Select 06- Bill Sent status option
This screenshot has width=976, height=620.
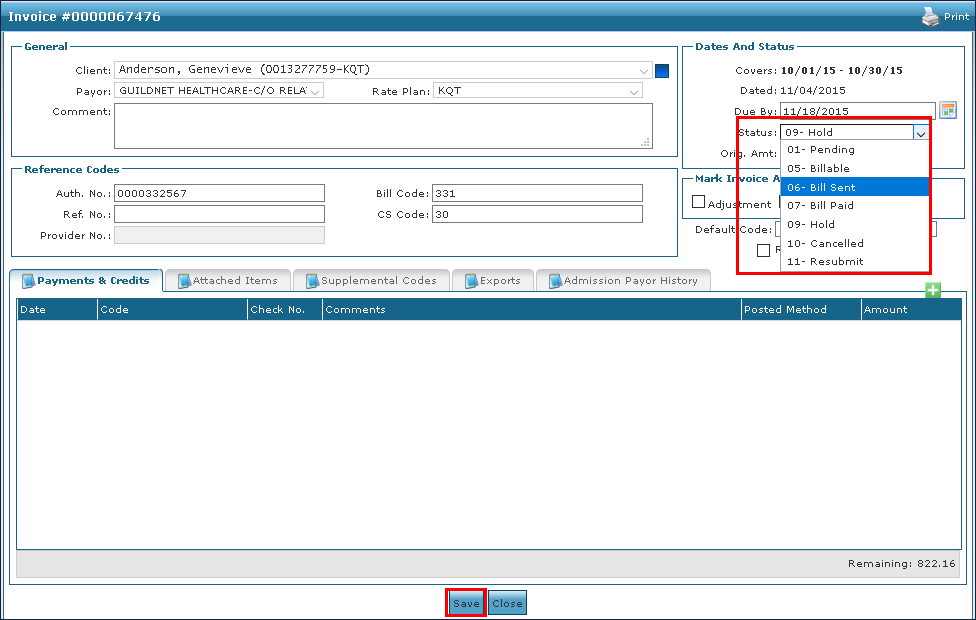coord(855,187)
